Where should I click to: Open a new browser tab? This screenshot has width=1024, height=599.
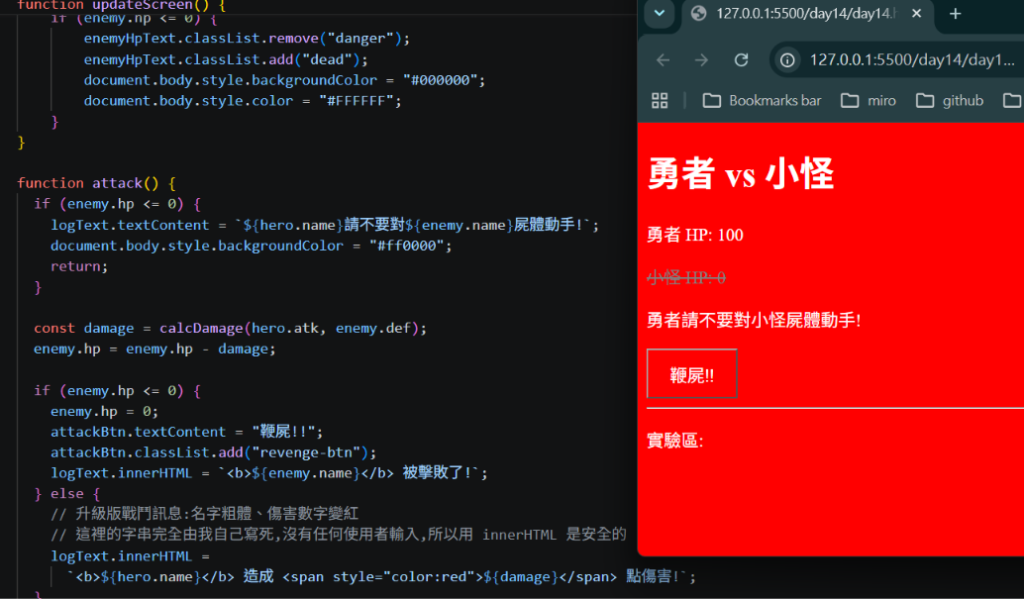(955, 14)
